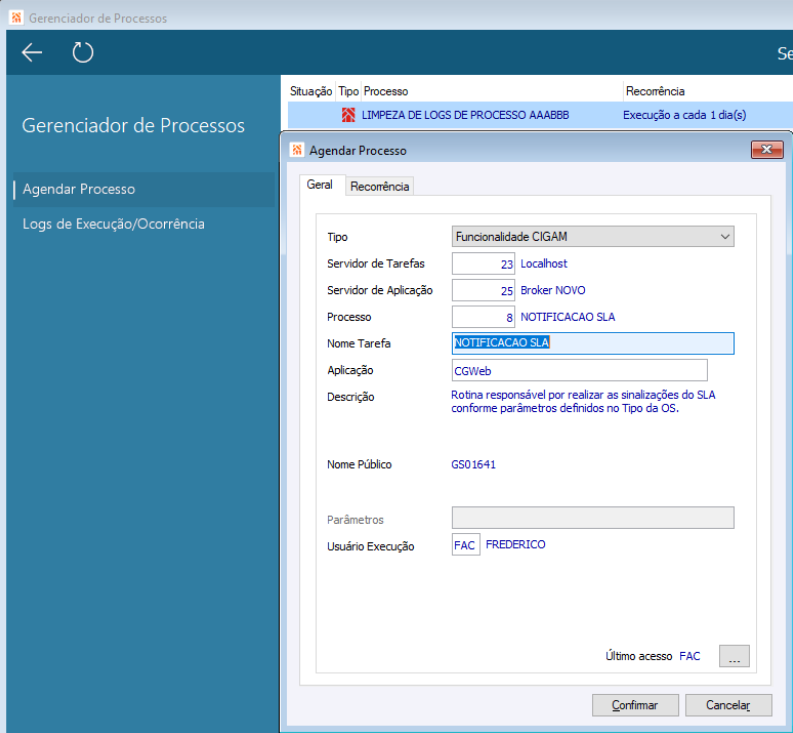The image size is (793, 733).
Task: Click the disabled Parâmetros field
Action: [x=593, y=518]
